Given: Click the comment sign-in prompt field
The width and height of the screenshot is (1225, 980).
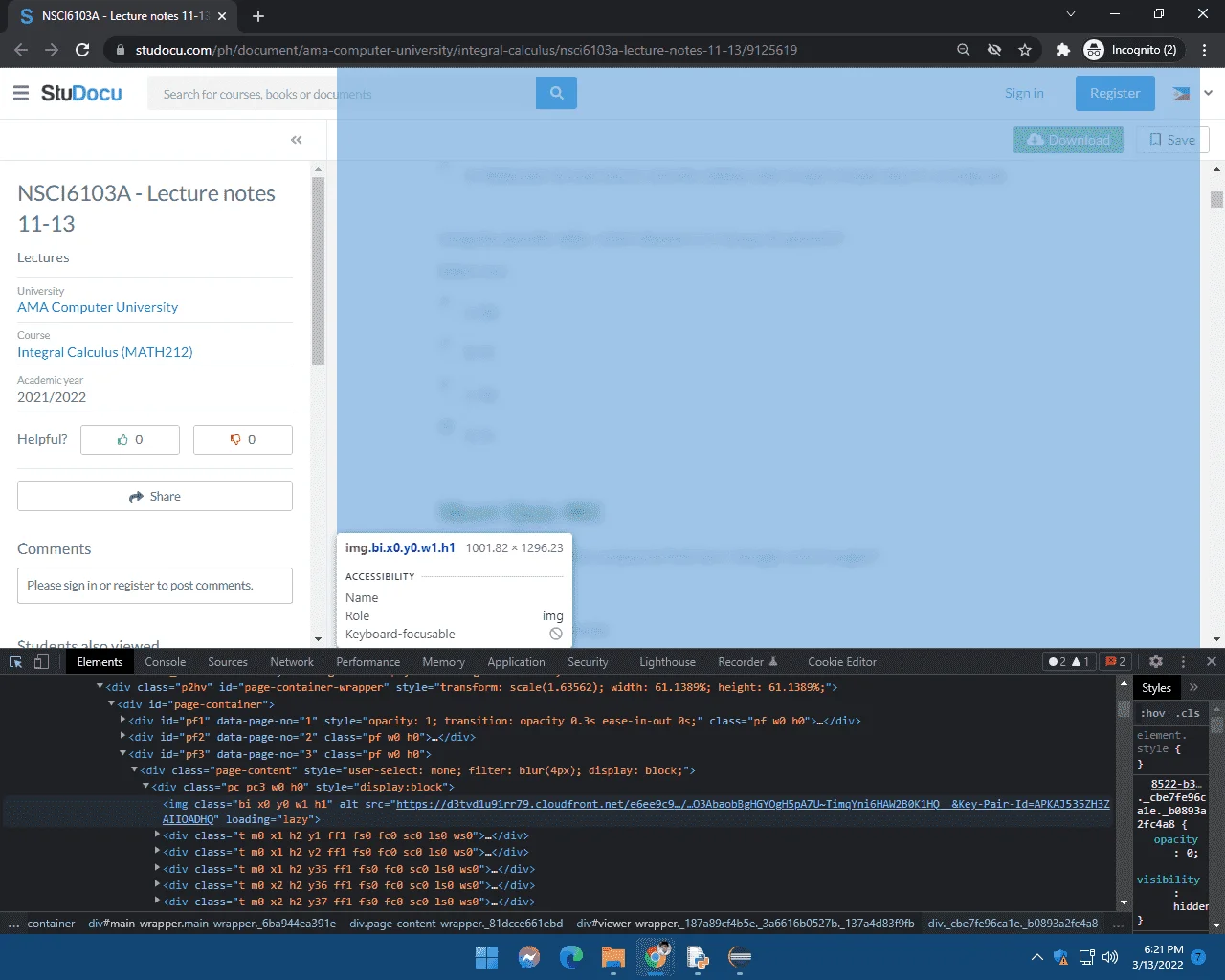Looking at the screenshot, I should [155, 586].
